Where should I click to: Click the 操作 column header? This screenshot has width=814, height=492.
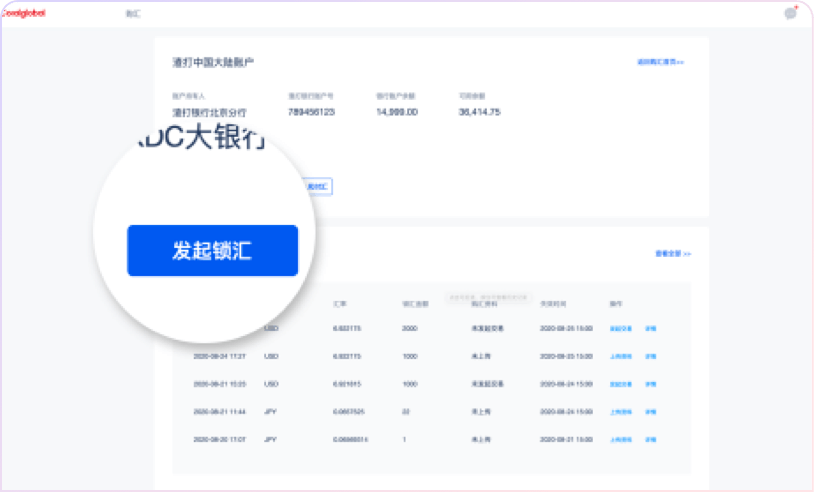tap(616, 304)
